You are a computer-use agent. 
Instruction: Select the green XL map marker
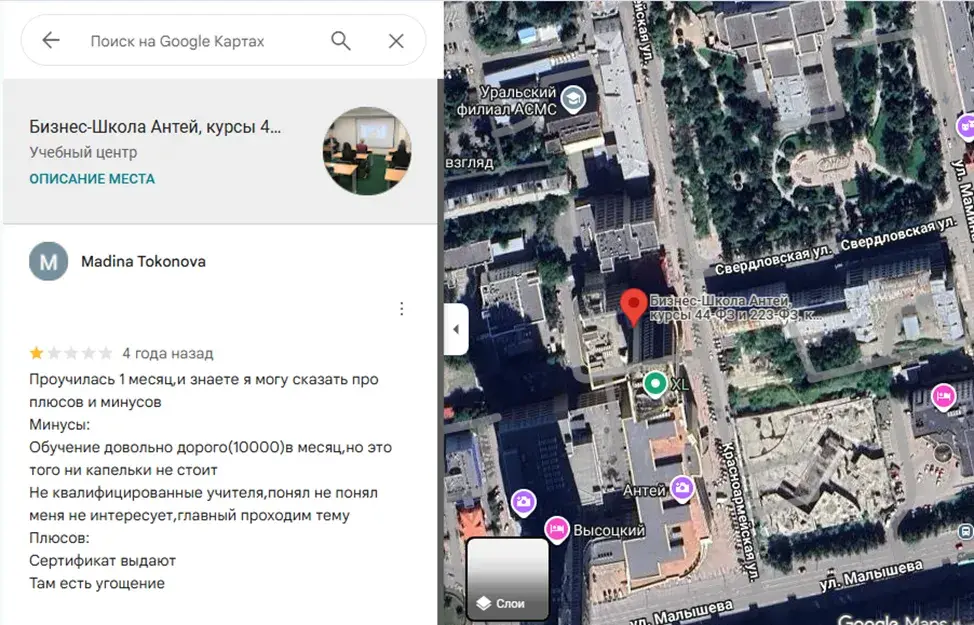655,384
